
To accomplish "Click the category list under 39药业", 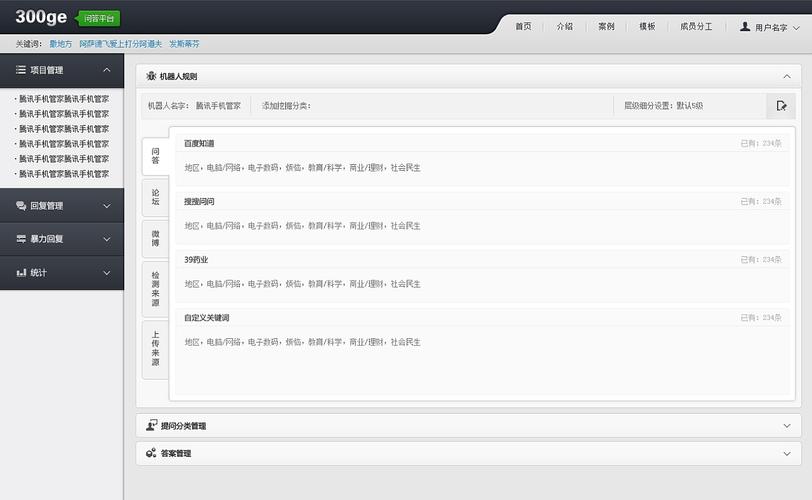I will (302, 284).
